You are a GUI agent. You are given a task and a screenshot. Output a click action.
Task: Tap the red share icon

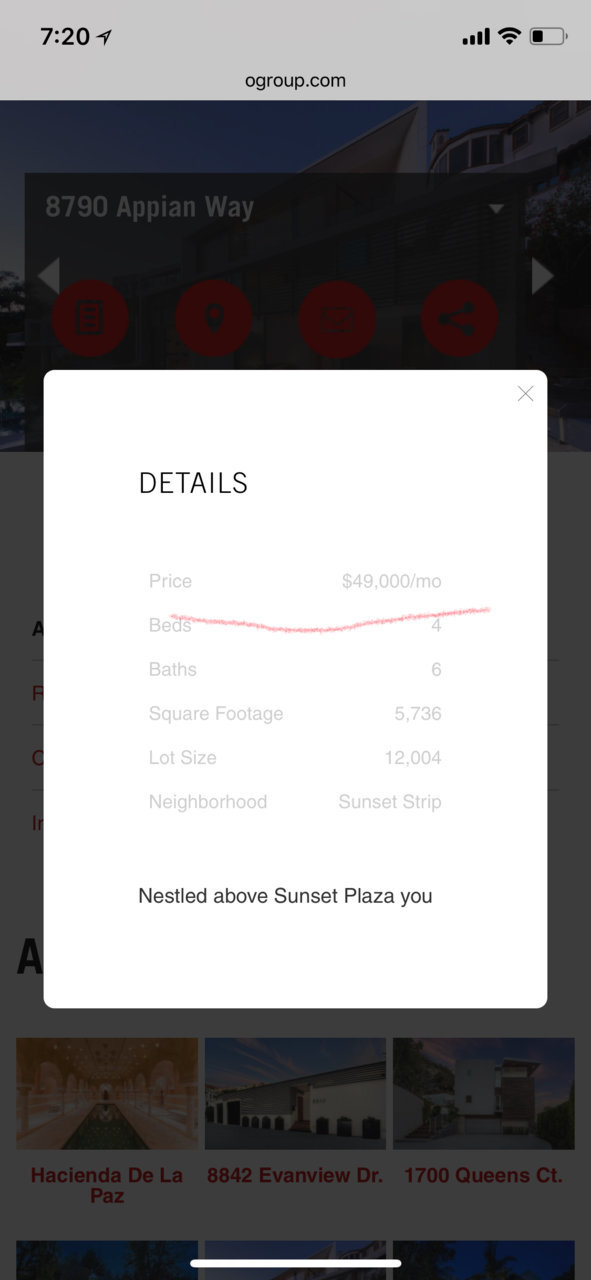[460, 319]
